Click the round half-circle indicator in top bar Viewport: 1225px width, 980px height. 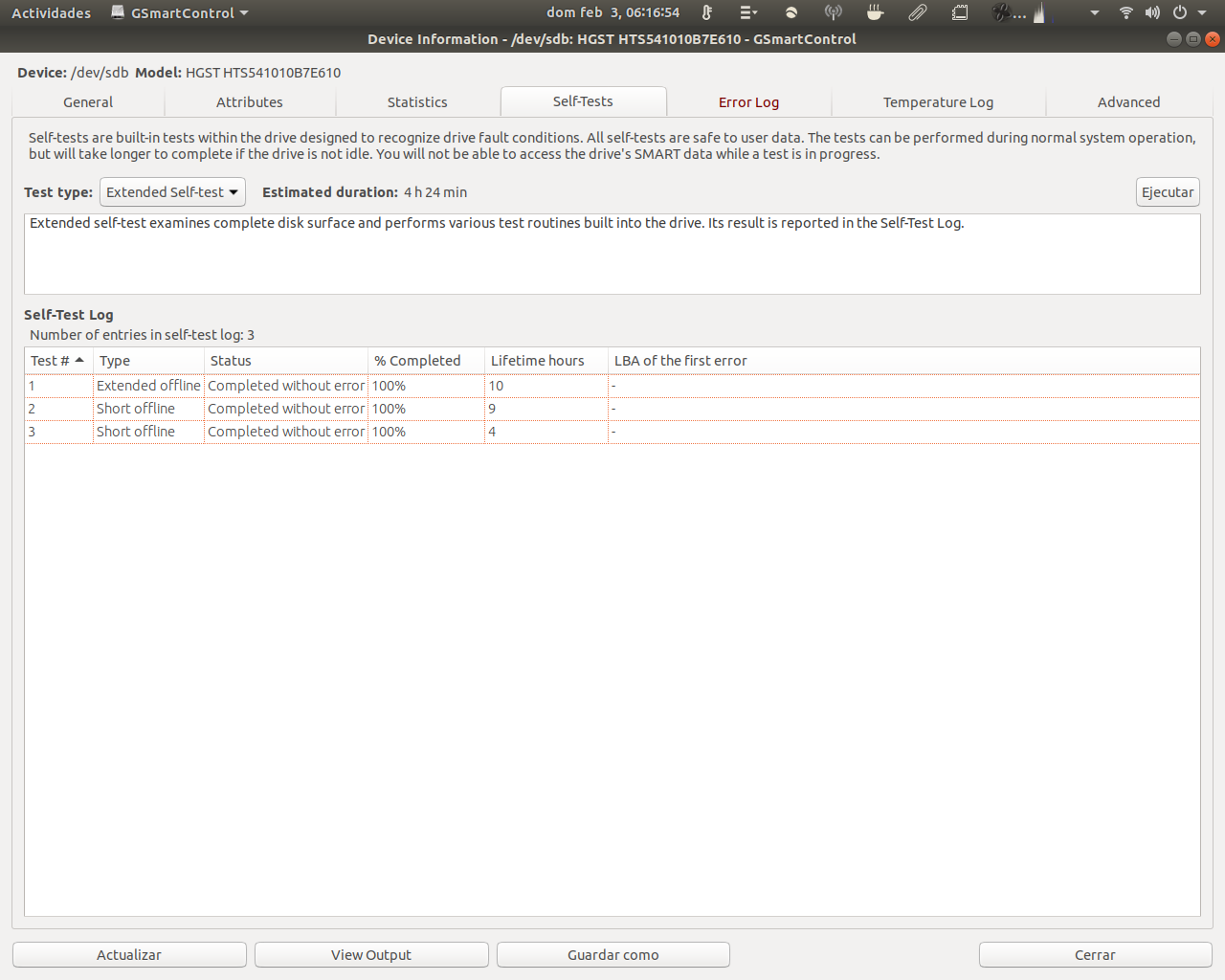791,12
